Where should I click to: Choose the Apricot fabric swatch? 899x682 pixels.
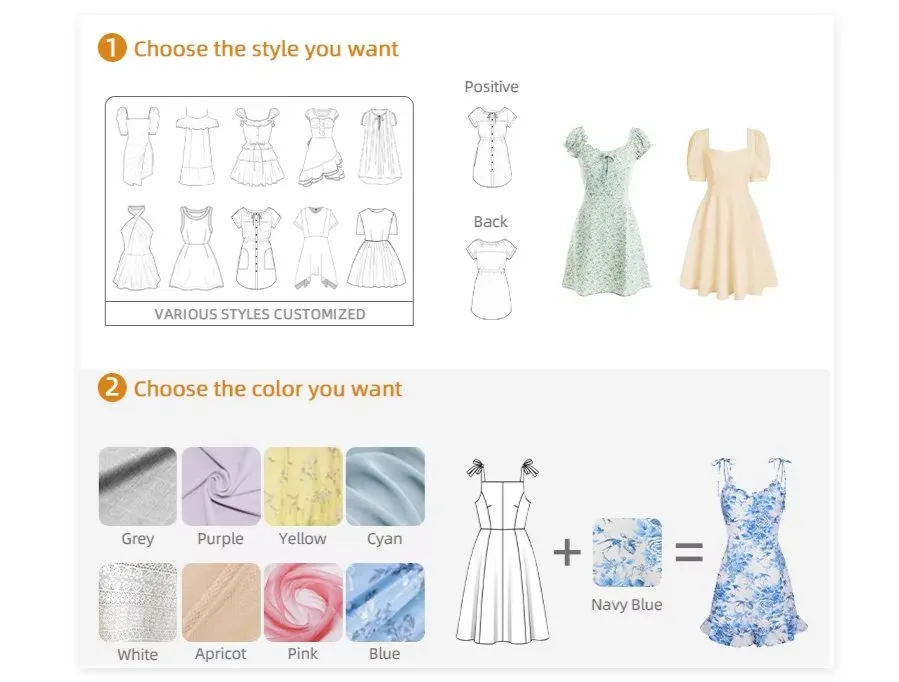click(x=221, y=602)
